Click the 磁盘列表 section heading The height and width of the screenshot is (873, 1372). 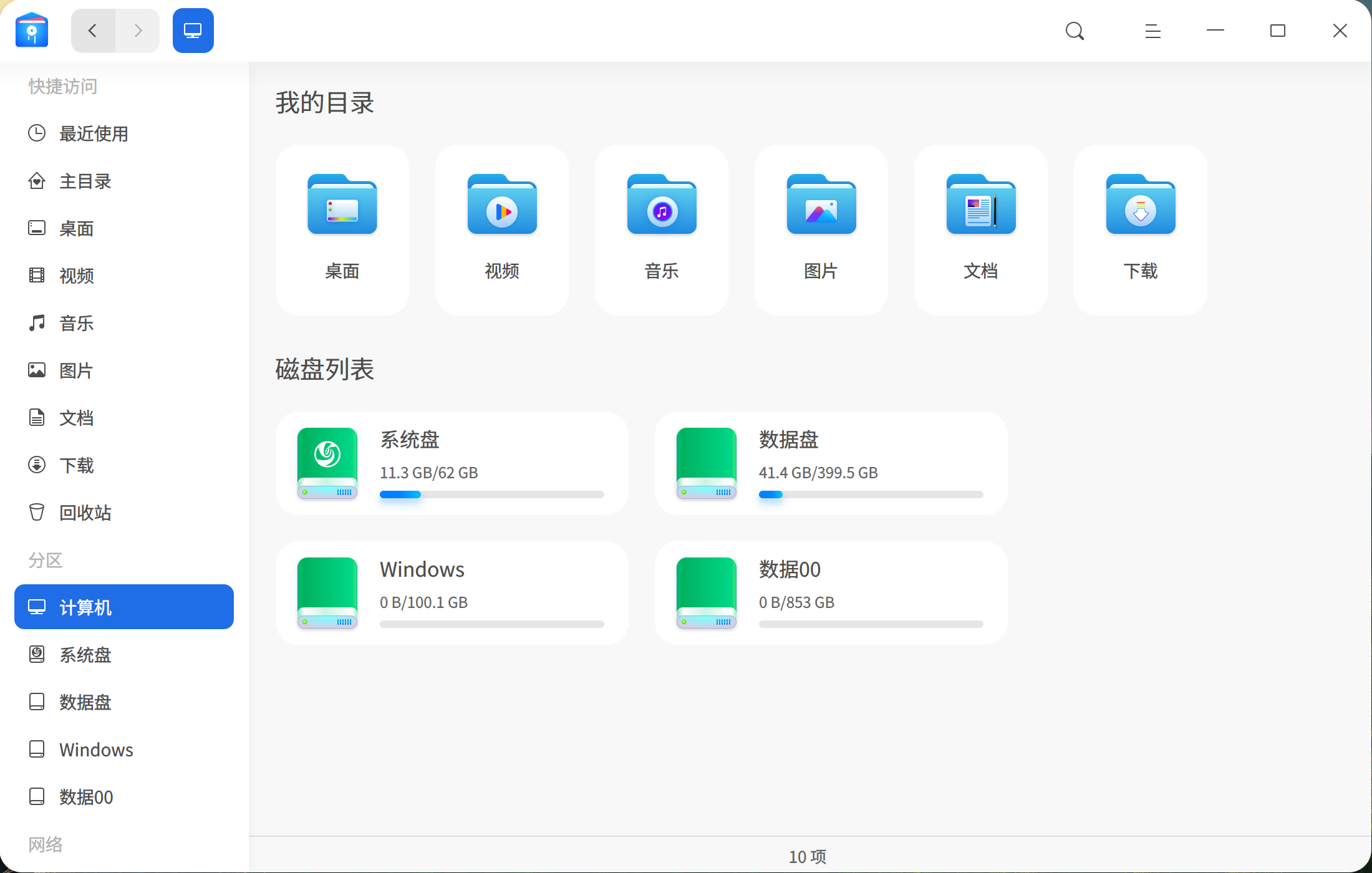(325, 369)
